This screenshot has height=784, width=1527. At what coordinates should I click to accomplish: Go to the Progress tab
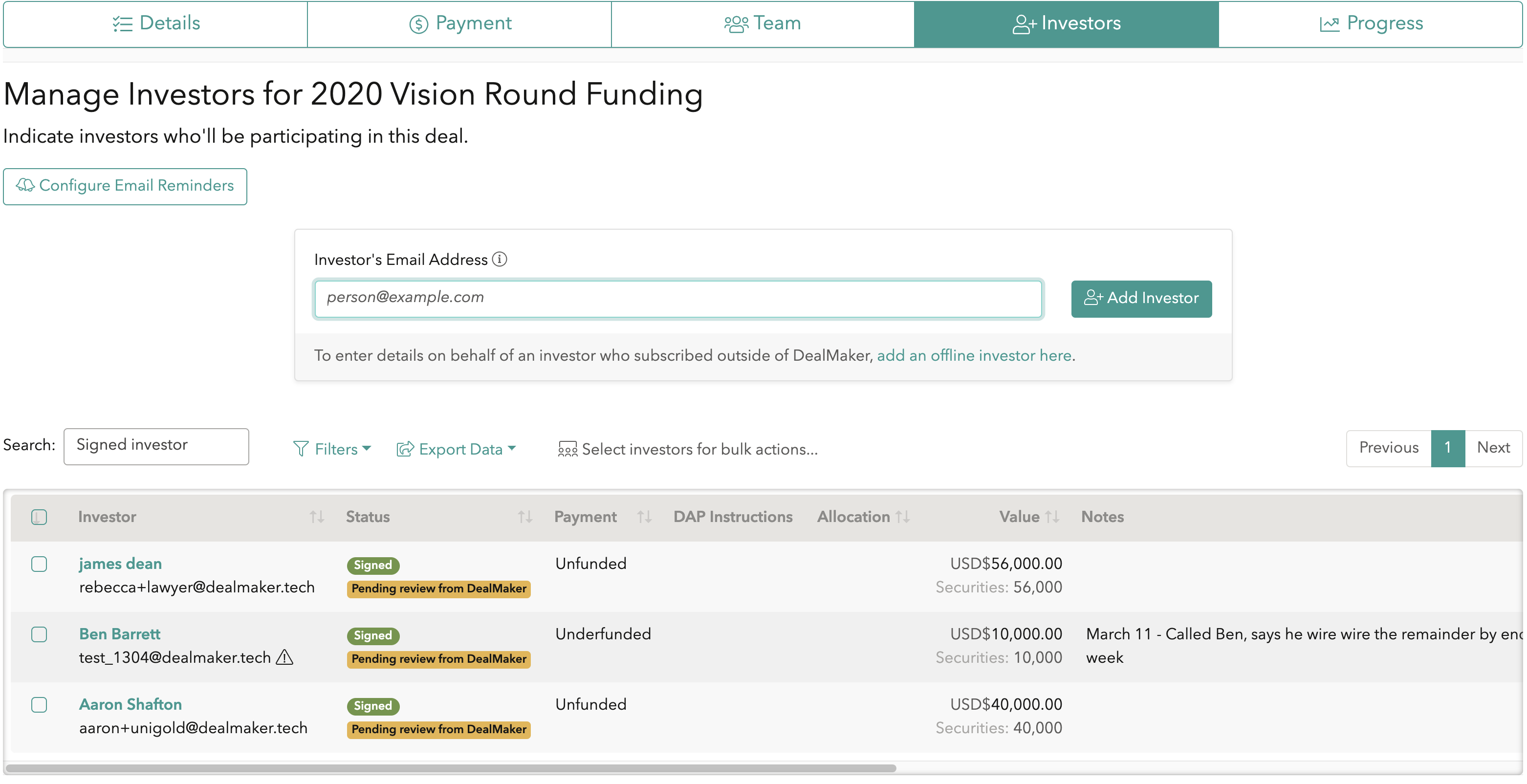click(x=1371, y=23)
